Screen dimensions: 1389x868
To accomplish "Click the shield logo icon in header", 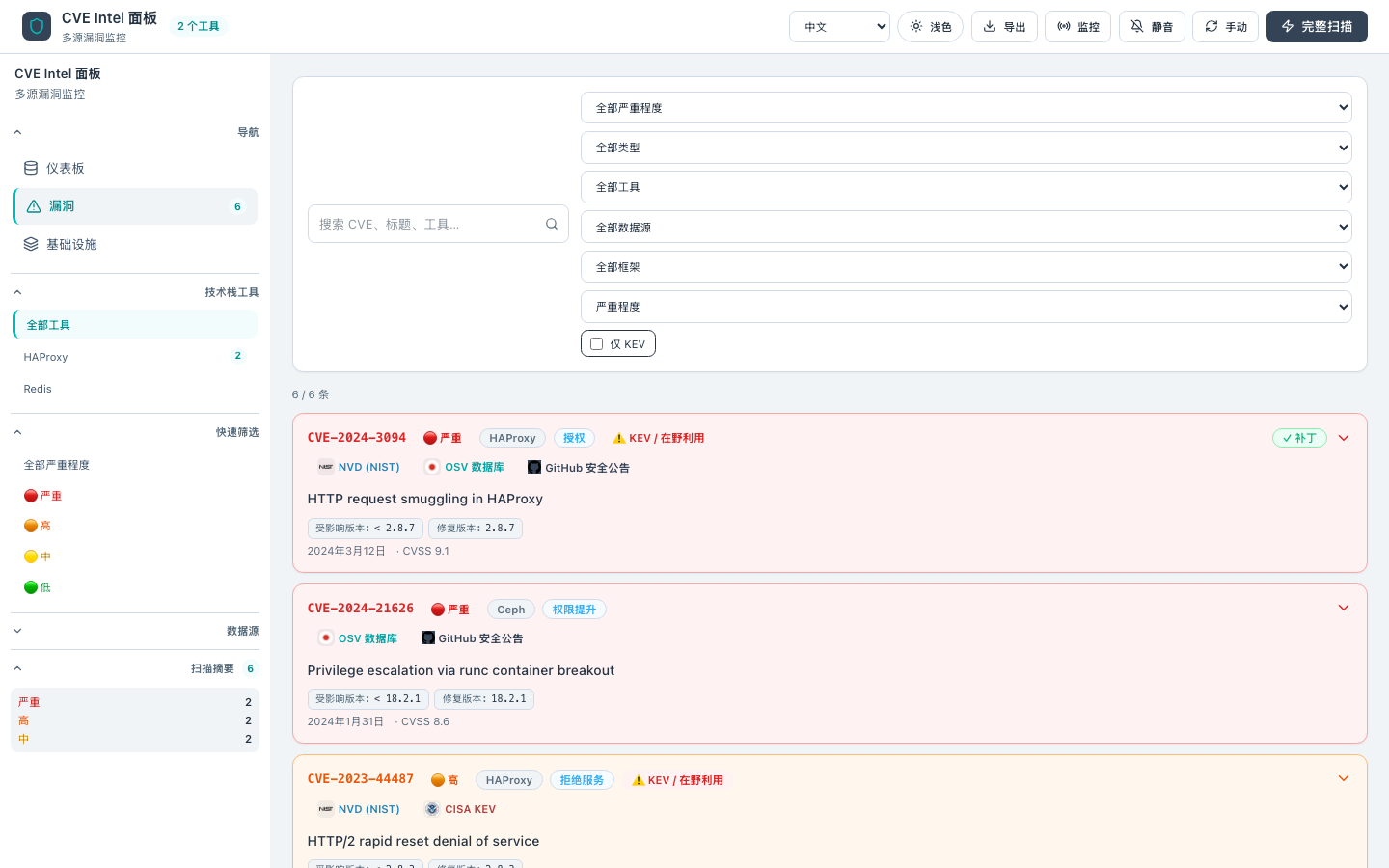I will [37, 26].
